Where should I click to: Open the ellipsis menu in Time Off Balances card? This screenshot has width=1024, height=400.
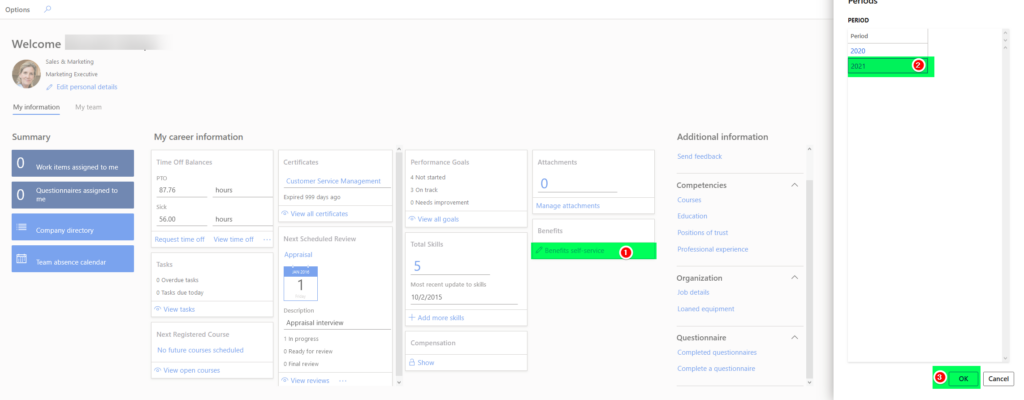pos(266,239)
